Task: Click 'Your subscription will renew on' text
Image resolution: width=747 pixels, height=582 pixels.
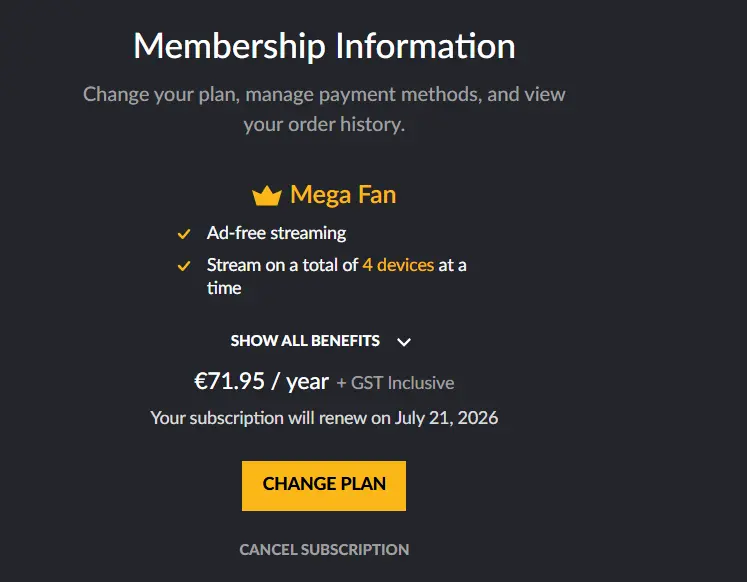Action: pyautogui.click(x=271, y=418)
